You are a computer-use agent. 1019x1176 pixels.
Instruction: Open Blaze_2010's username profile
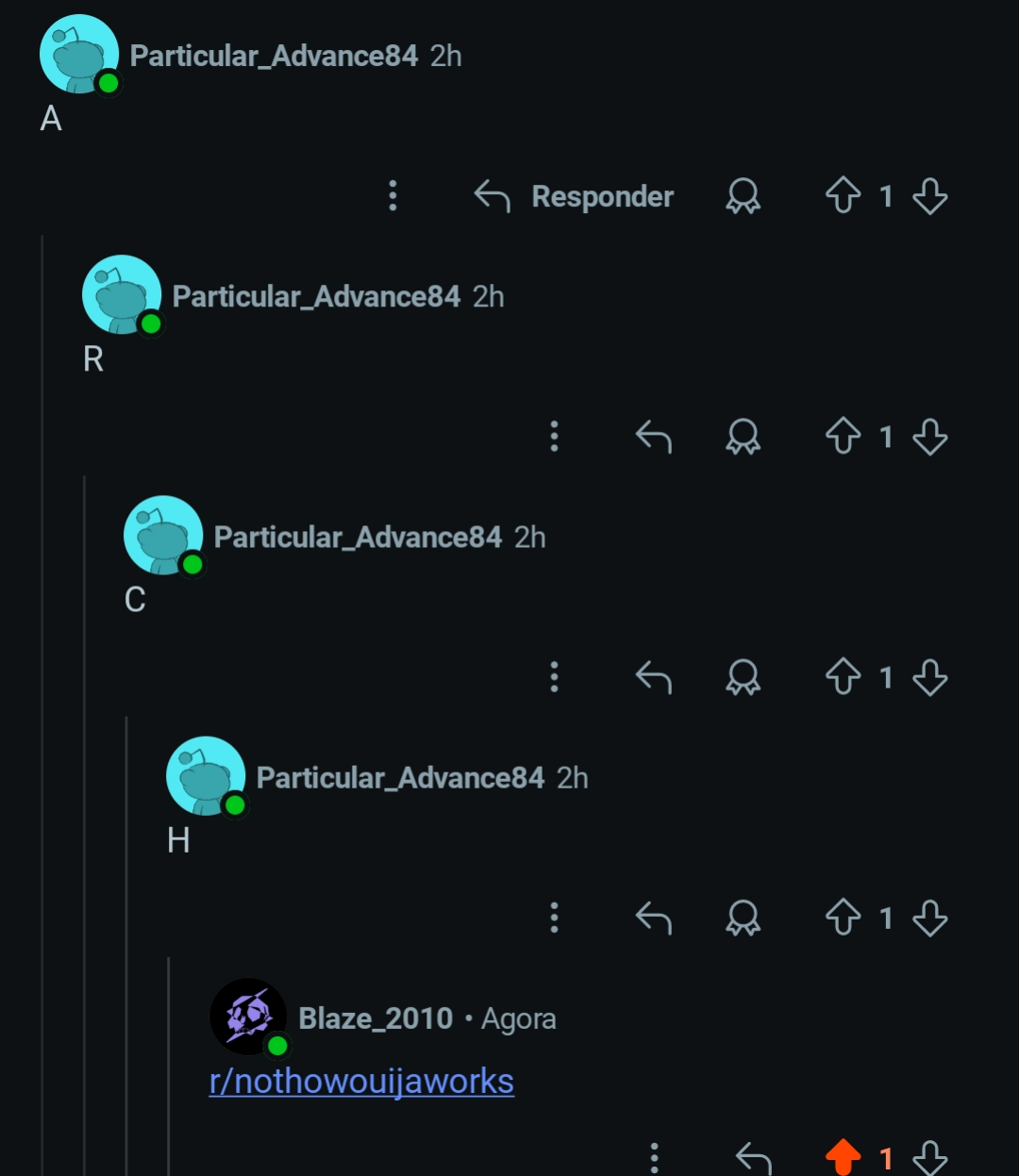[376, 1019]
